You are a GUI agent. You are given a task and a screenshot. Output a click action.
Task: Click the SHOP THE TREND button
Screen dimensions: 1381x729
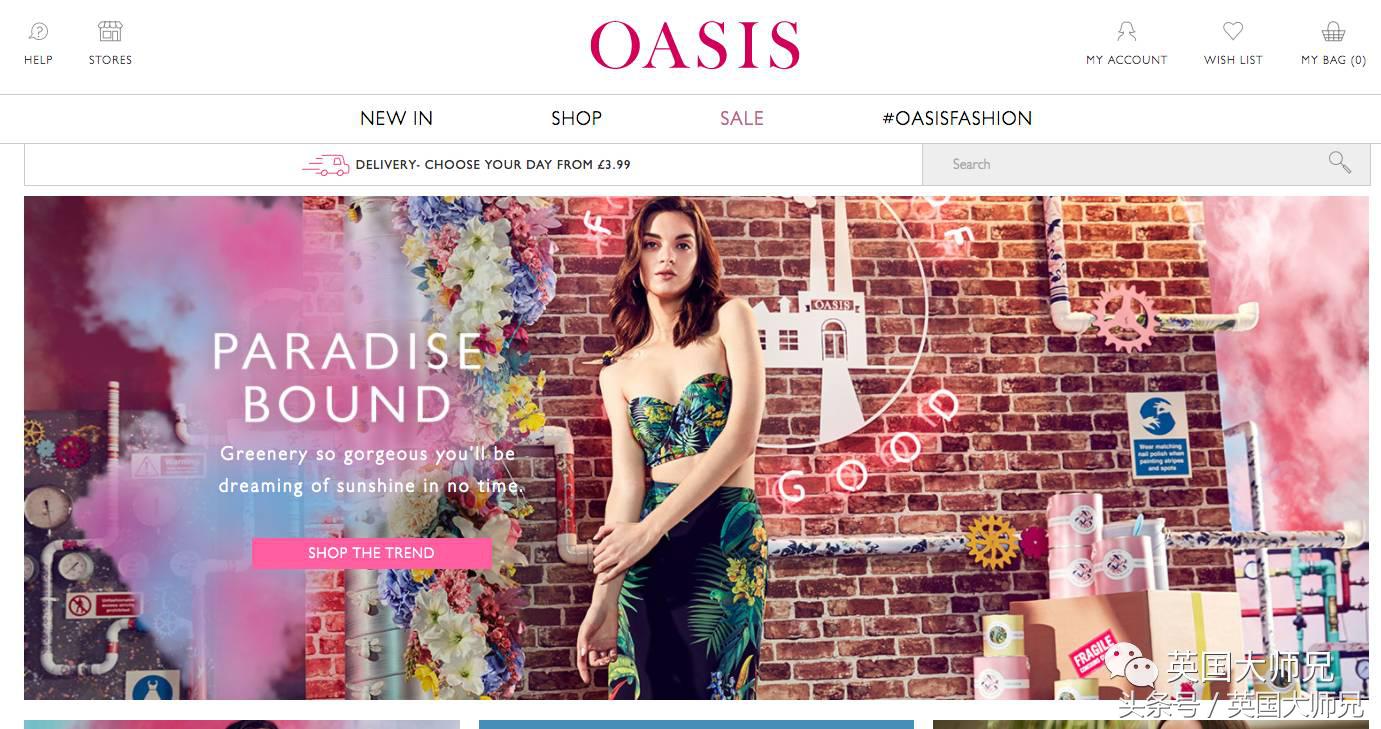[x=371, y=553]
